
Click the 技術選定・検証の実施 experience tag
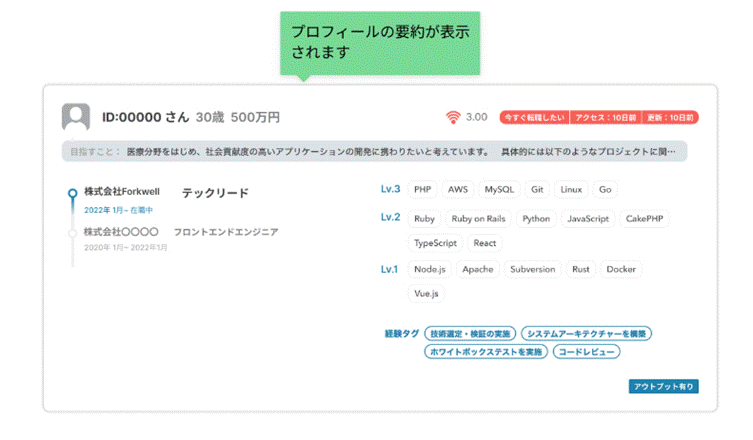pos(471,333)
